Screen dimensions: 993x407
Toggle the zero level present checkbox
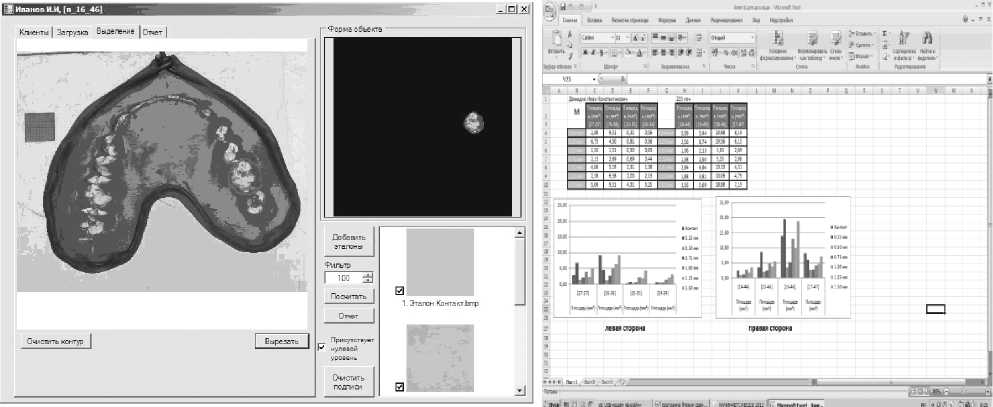(321, 347)
